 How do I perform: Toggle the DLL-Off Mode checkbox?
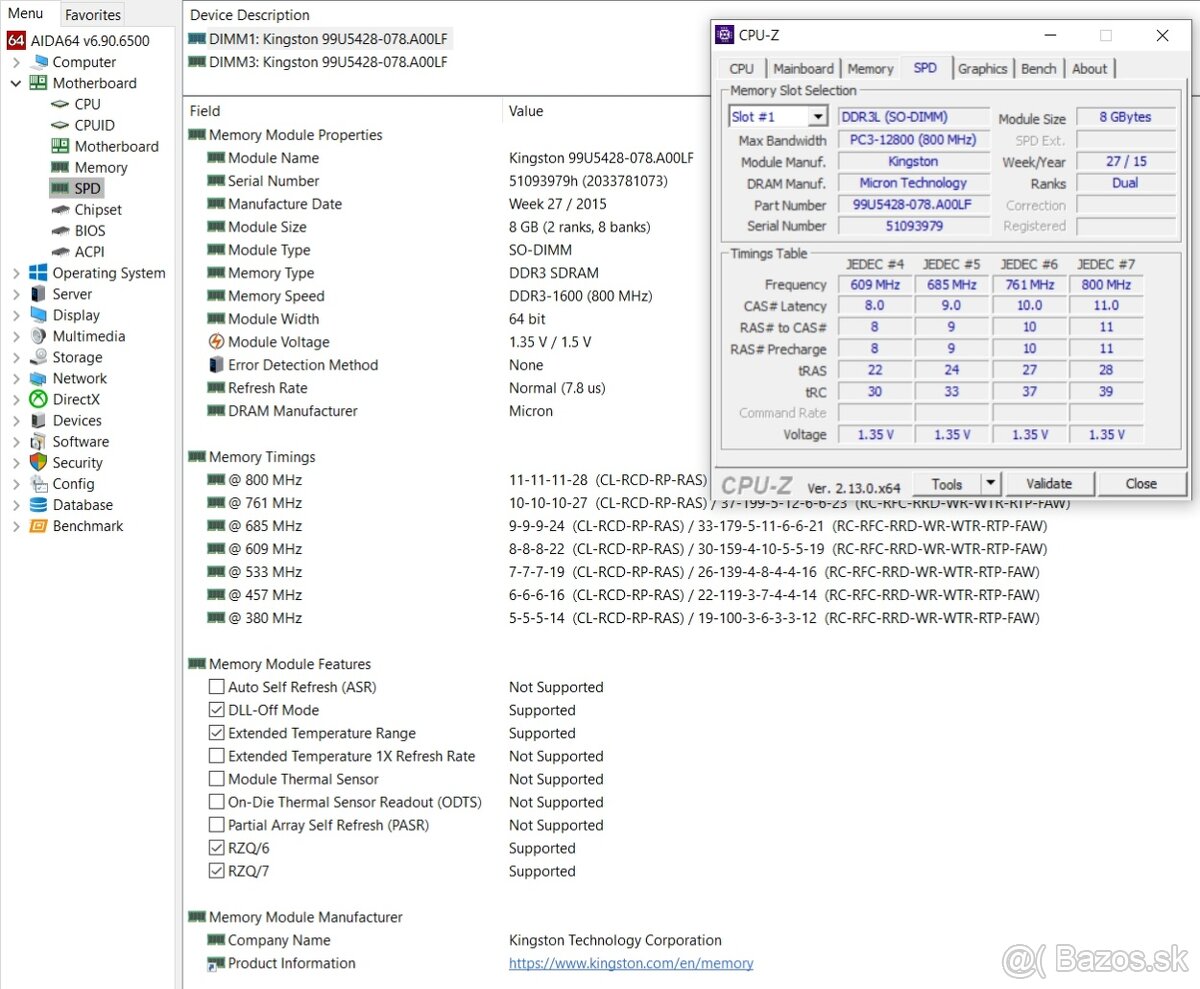[217, 710]
